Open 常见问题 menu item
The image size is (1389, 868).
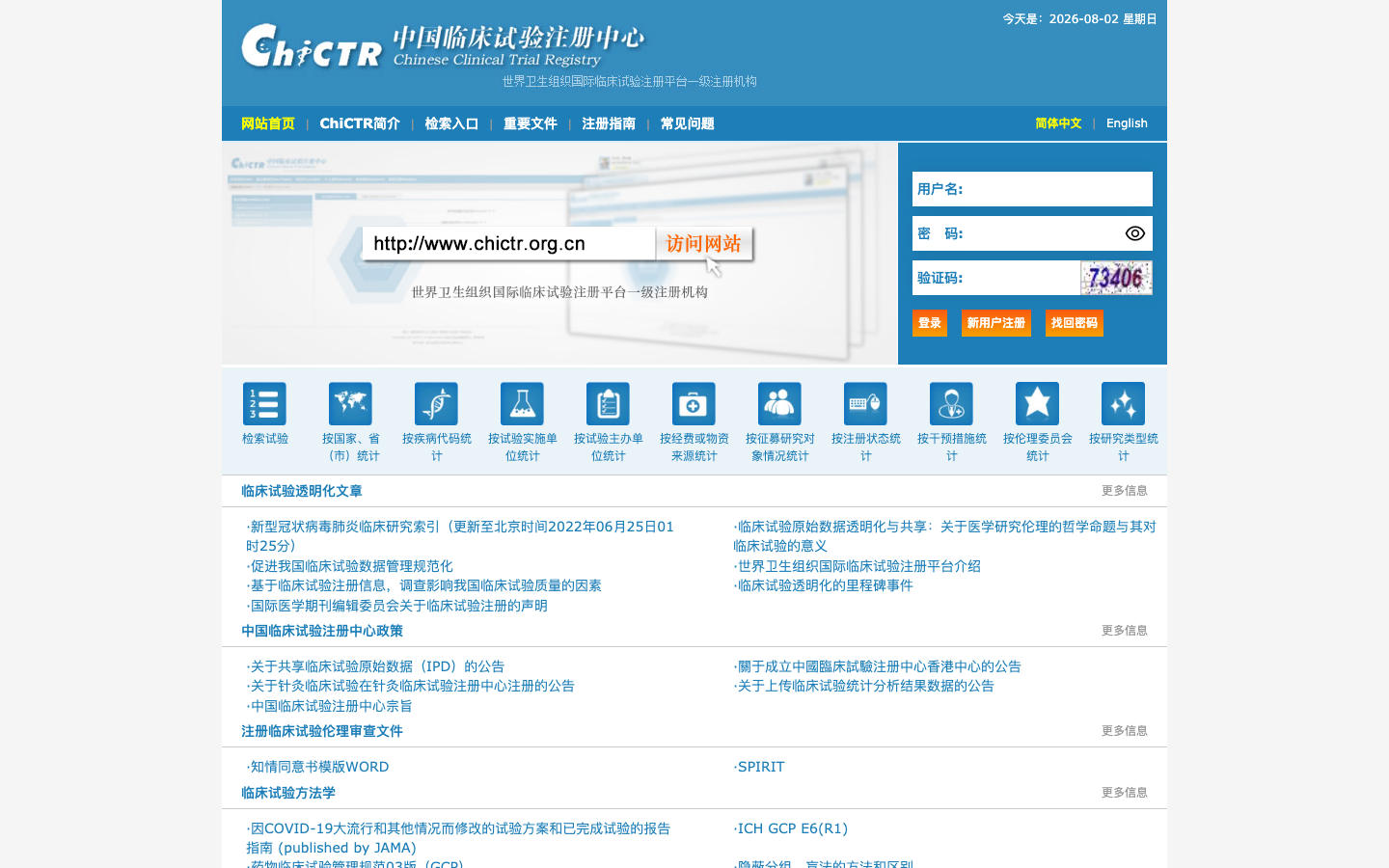[x=688, y=123]
